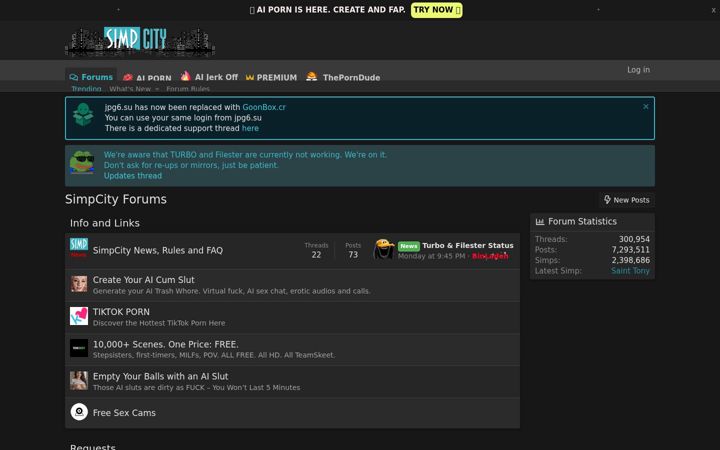Click the Simps count 2,398,686
This screenshot has width=720, height=450.
[x=630, y=260]
